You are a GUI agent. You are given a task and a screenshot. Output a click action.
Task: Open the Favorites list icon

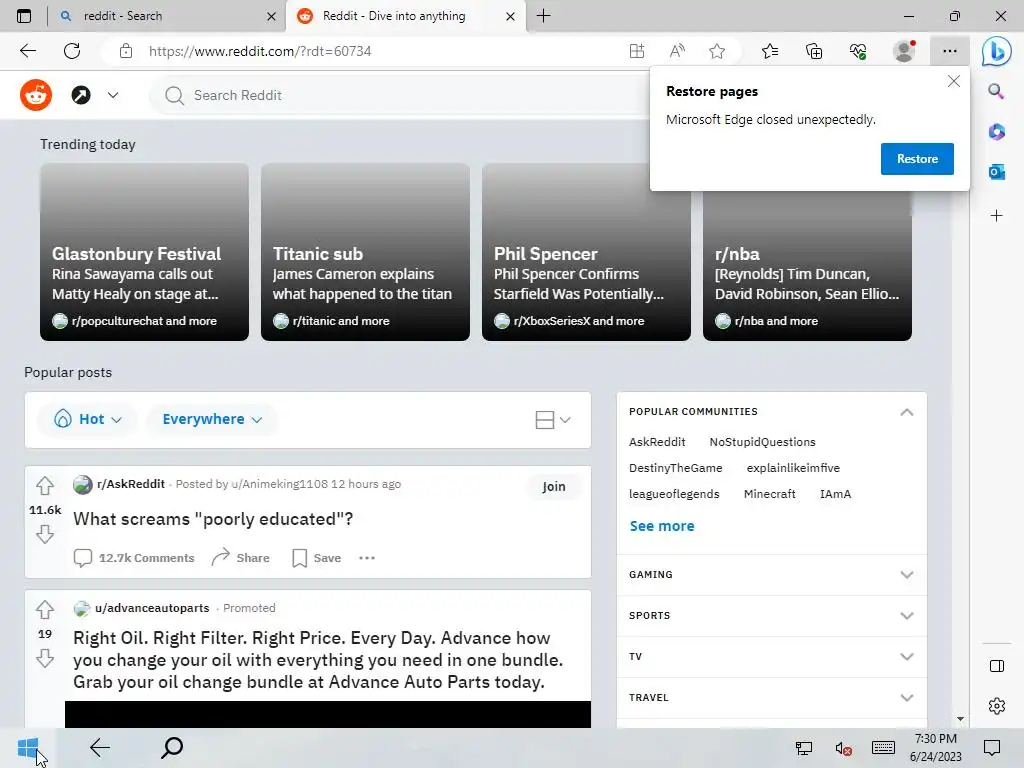coord(770,51)
